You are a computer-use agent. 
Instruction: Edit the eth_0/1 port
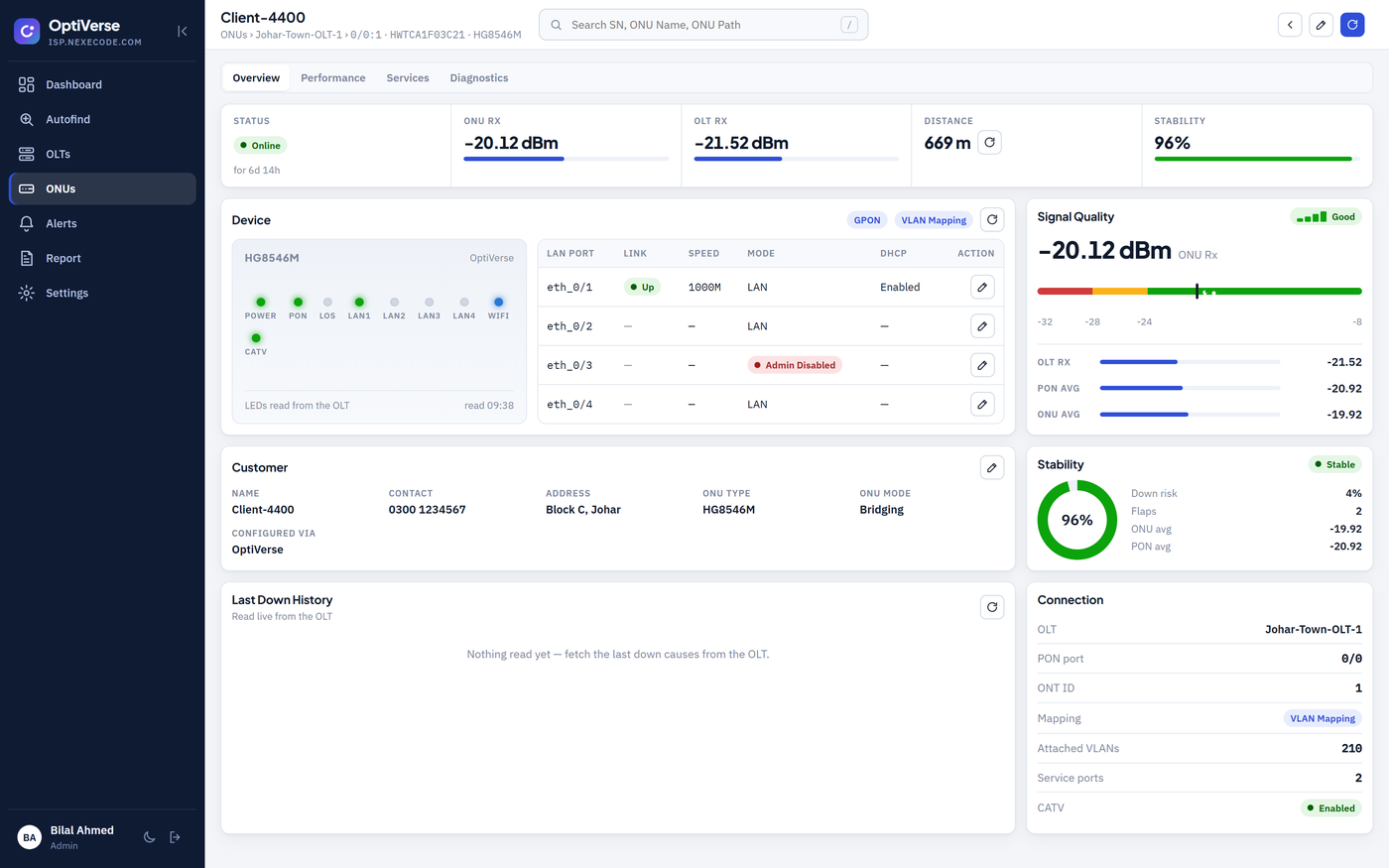(982, 288)
